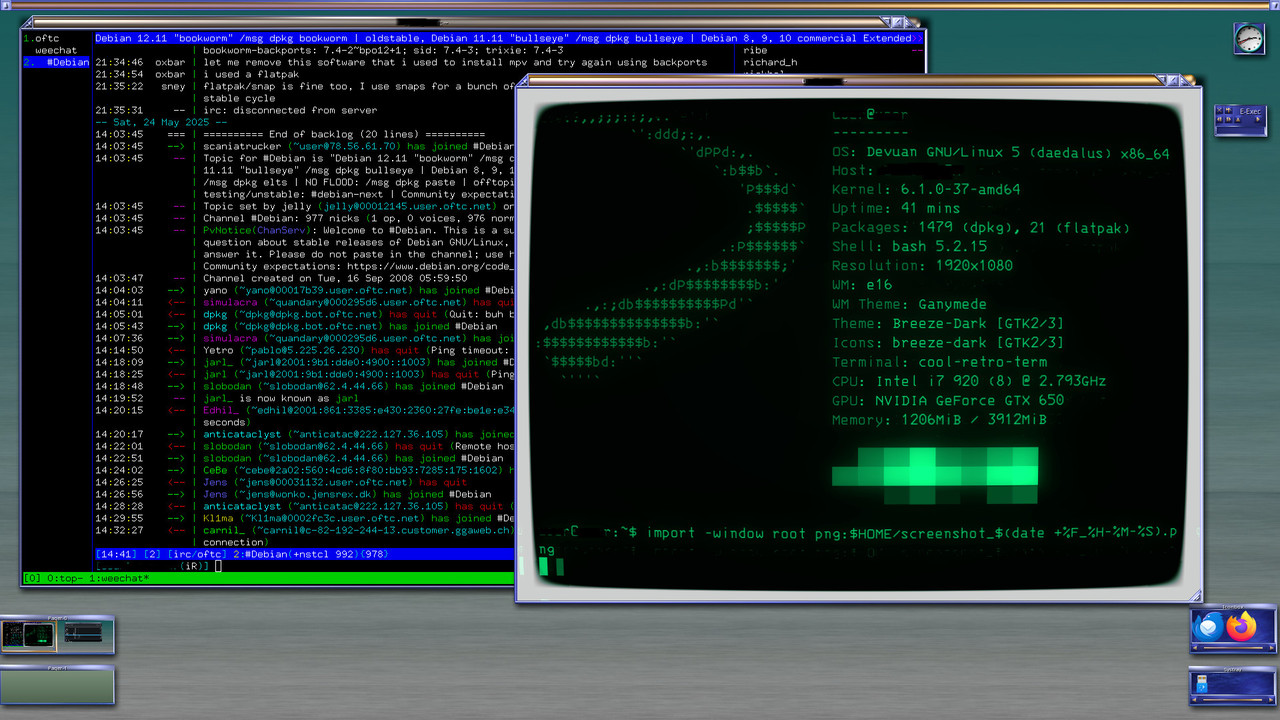Viewport: 1280px width, 720px height.
Task: Click 'irc: disconnected from server' message
Action: point(289,110)
